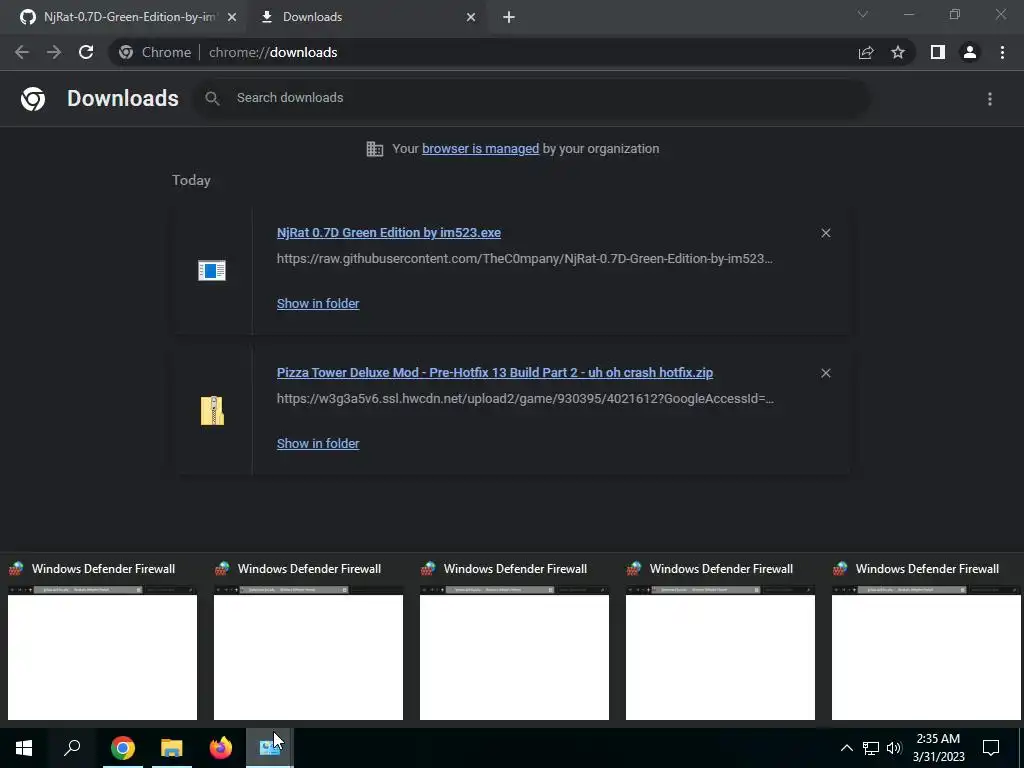Screen dimensions: 1024x768
Task: Select second Windows Defender Firewall preview
Action: [308, 640]
